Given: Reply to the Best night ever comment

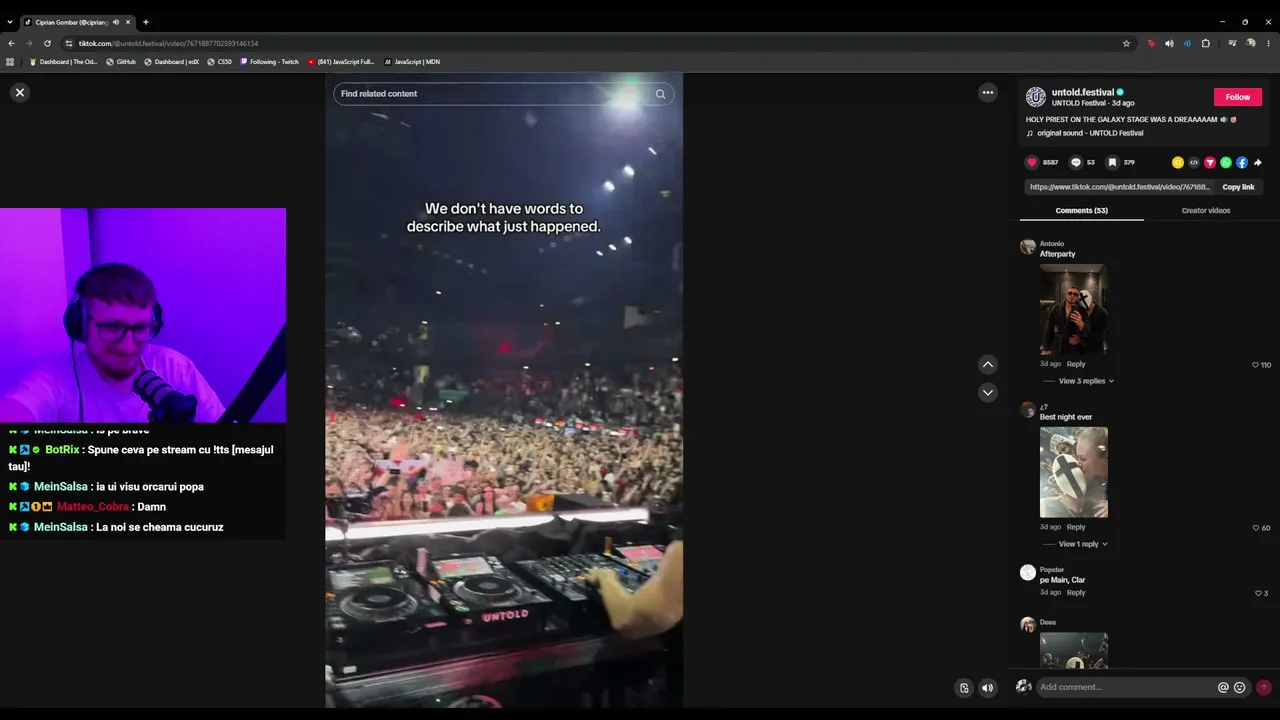Looking at the screenshot, I should [x=1076, y=527].
